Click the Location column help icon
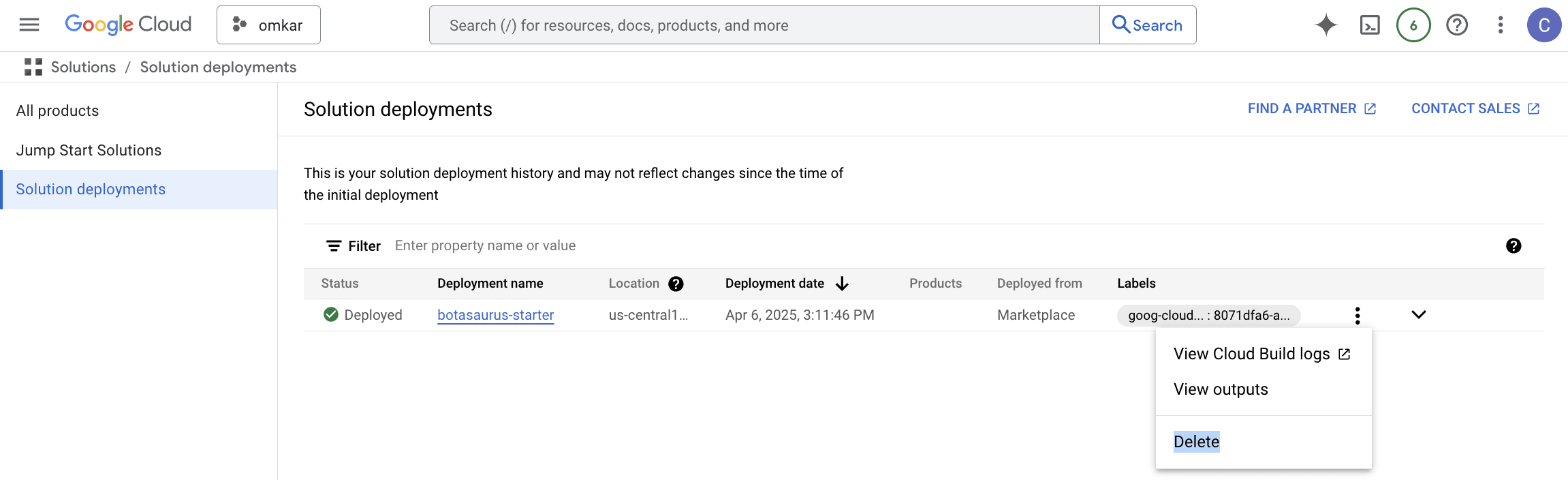 [x=676, y=284]
